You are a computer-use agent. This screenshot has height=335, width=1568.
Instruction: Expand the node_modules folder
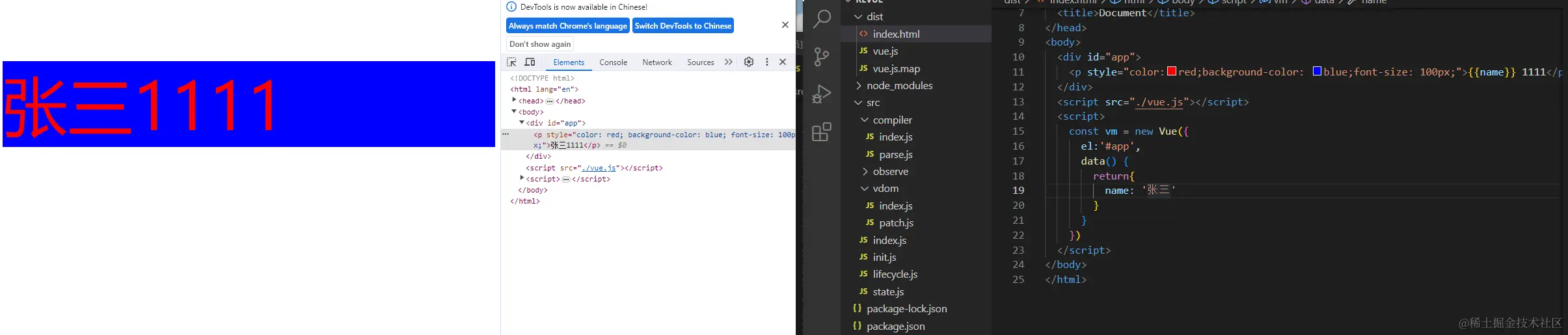(x=859, y=86)
